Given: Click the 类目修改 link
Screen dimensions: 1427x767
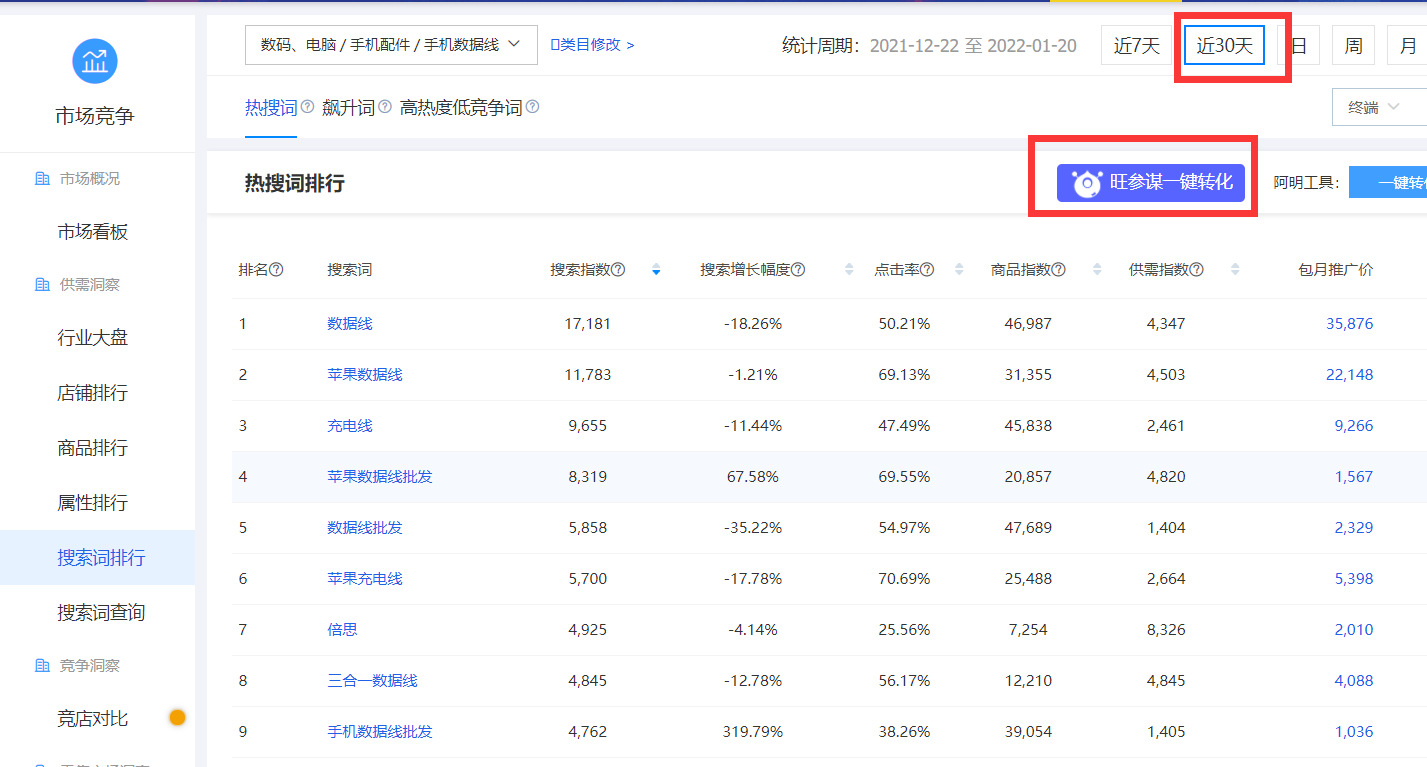Looking at the screenshot, I should tap(592, 45).
